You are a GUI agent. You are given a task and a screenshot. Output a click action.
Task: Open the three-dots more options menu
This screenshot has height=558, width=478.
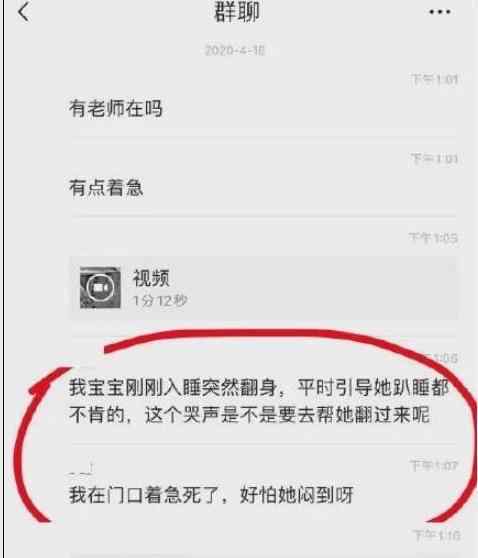click(x=440, y=12)
